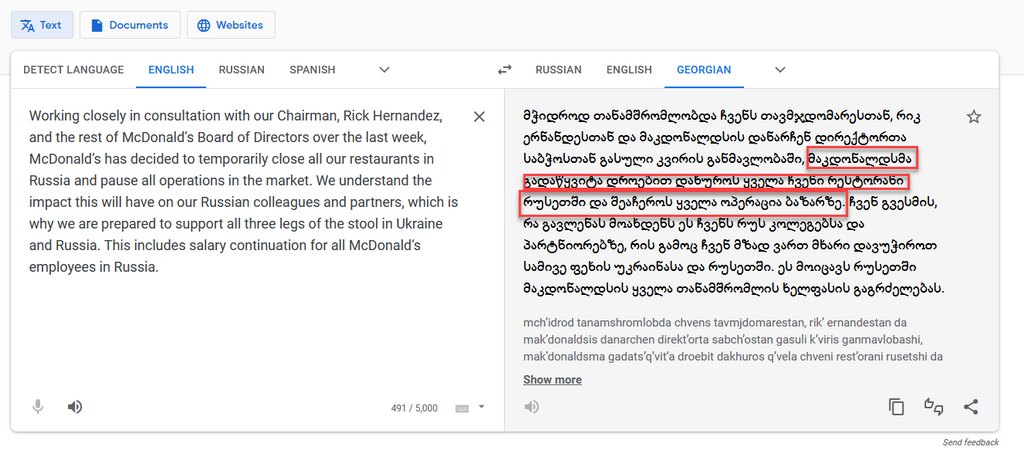This screenshot has height=461, width=1024.
Task: Listen to the source text
Action: (x=75, y=407)
